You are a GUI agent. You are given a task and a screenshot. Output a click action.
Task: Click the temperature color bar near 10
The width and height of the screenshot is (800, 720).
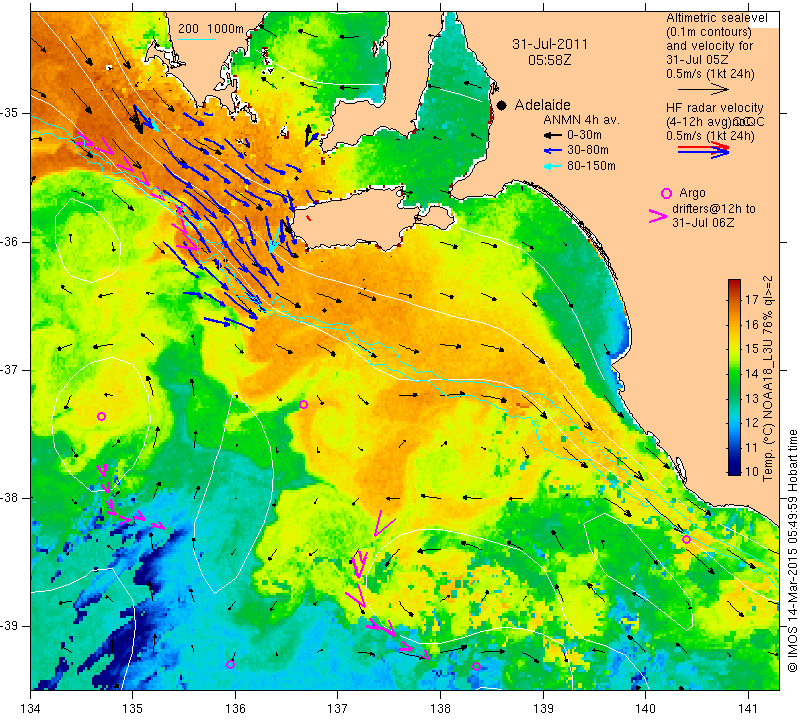click(734, 471)
